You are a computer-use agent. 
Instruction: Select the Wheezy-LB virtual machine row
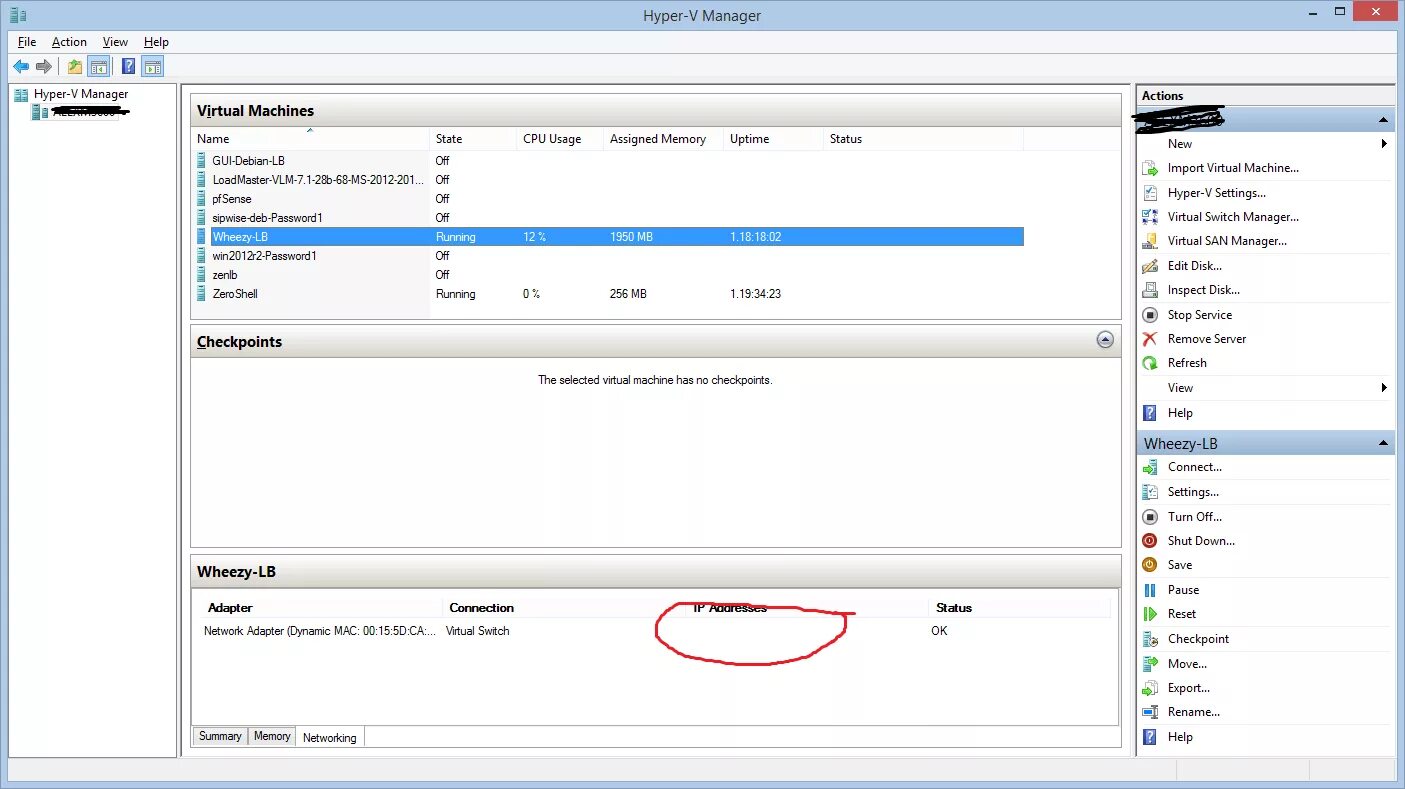tap(609, 237)
